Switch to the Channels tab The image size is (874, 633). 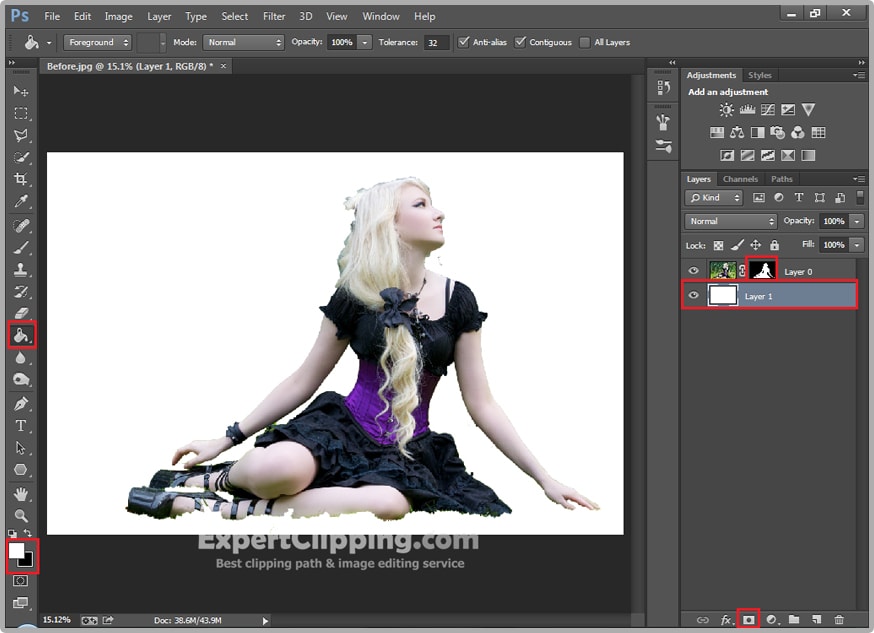pos(740,179)
